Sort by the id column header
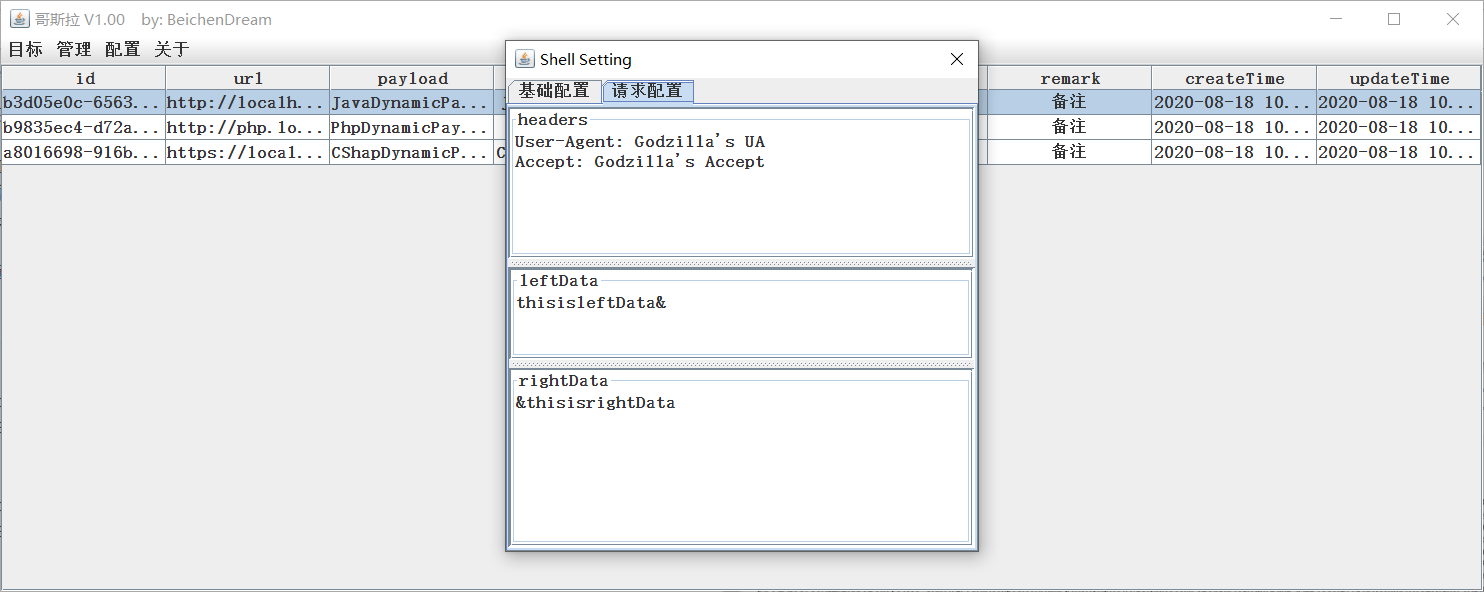 pos(84,78)
